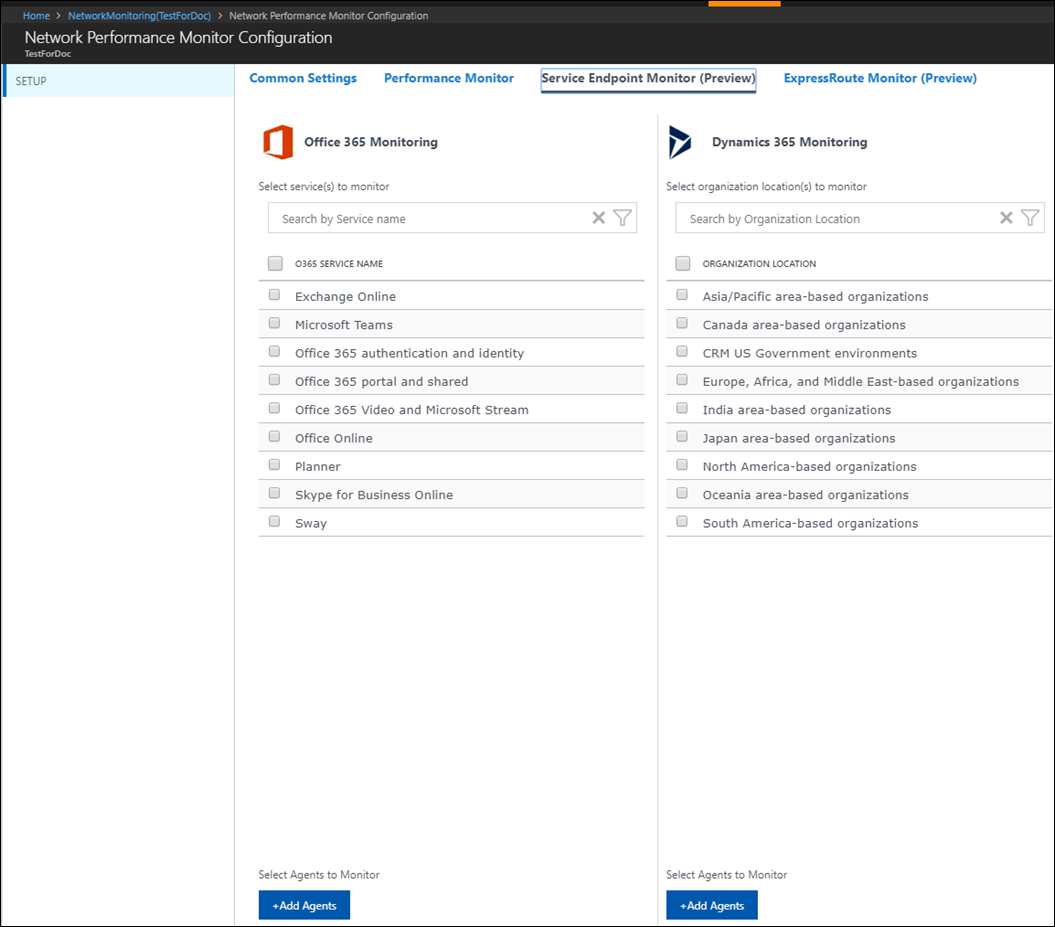Check the Sway service checkbox

pos(273,520)
